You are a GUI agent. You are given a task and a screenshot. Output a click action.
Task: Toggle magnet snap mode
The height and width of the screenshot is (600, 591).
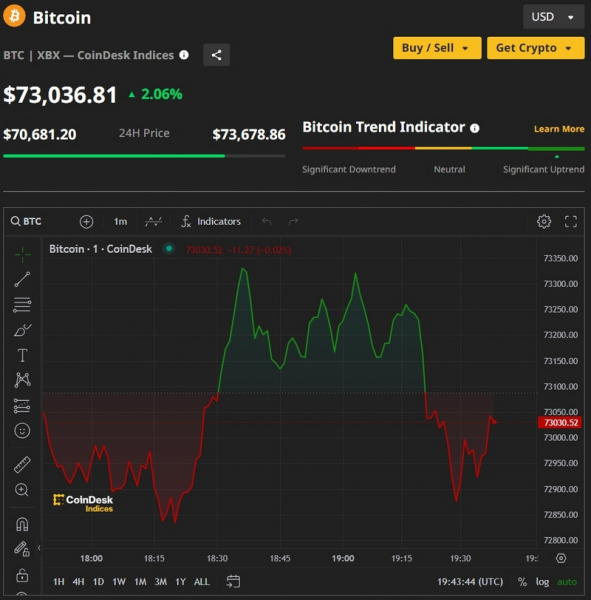point(22,524)
